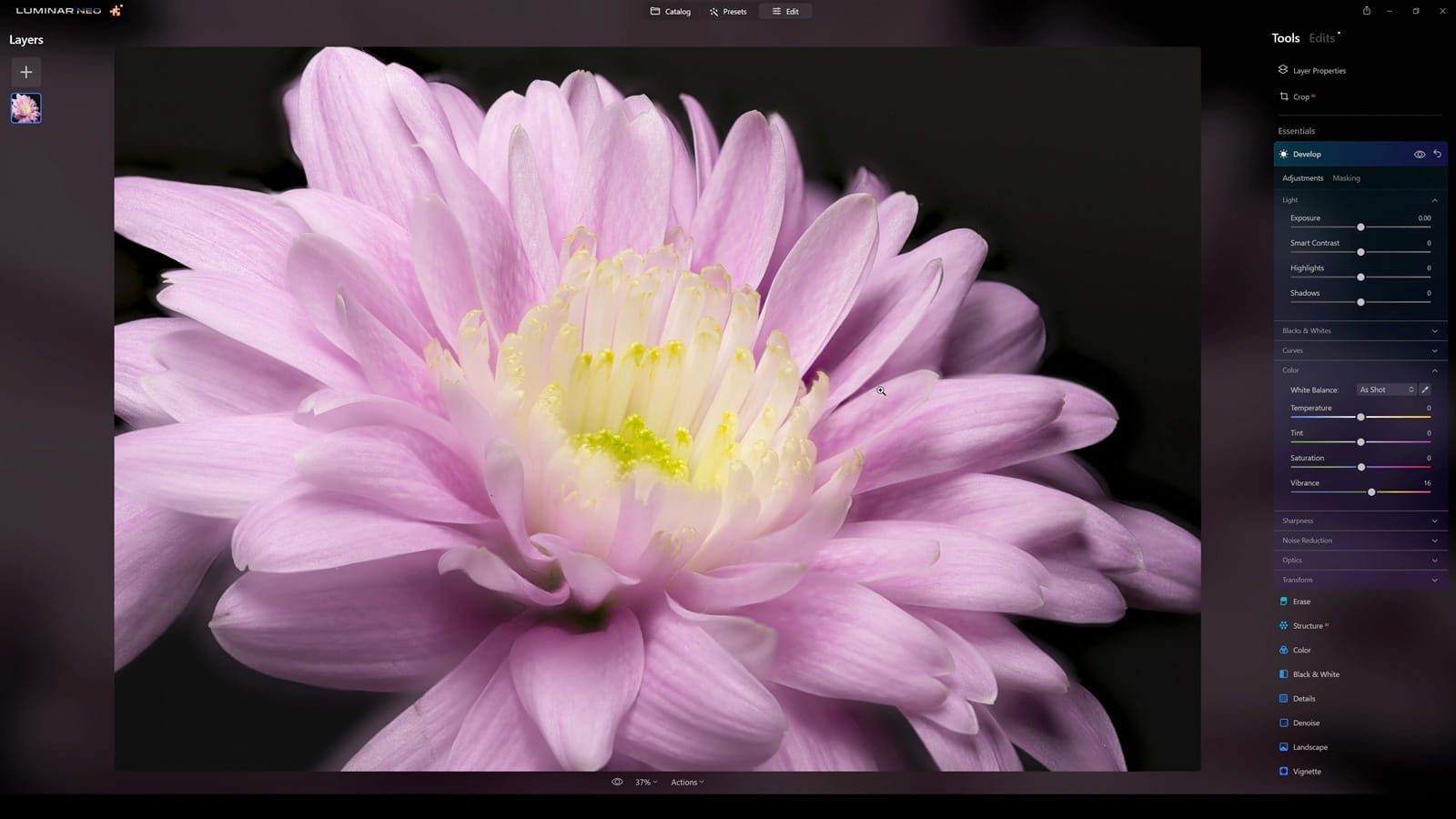Open the Structure AI tool
This screenshot has width=1456, height=819.
coord(1304,626)
